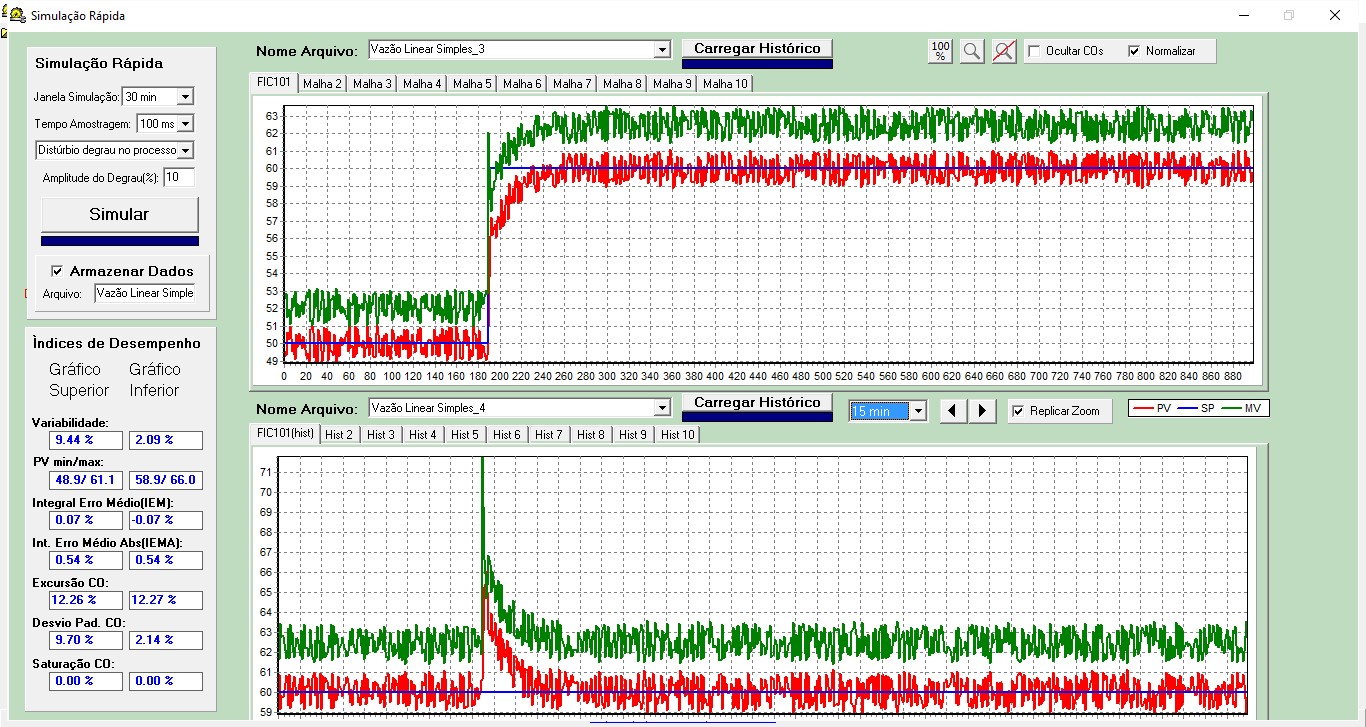Expand the Distúrbio degrau no processo dropdown

(185, 150)
